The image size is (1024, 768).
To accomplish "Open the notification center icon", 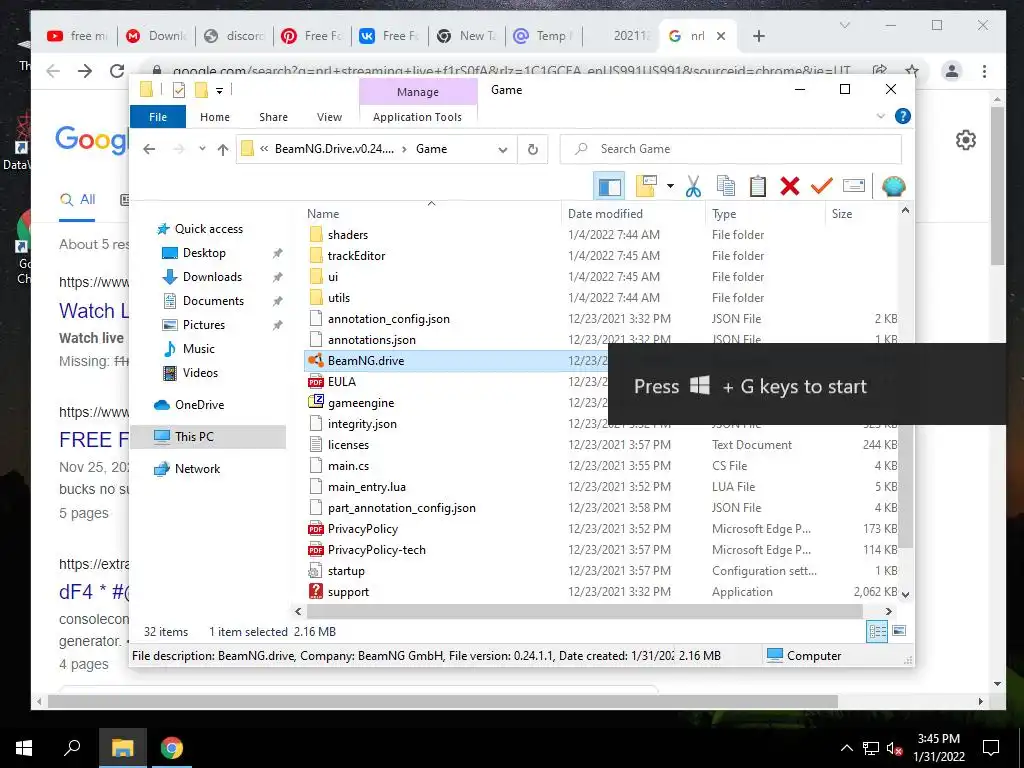I will tap(991, 748).
